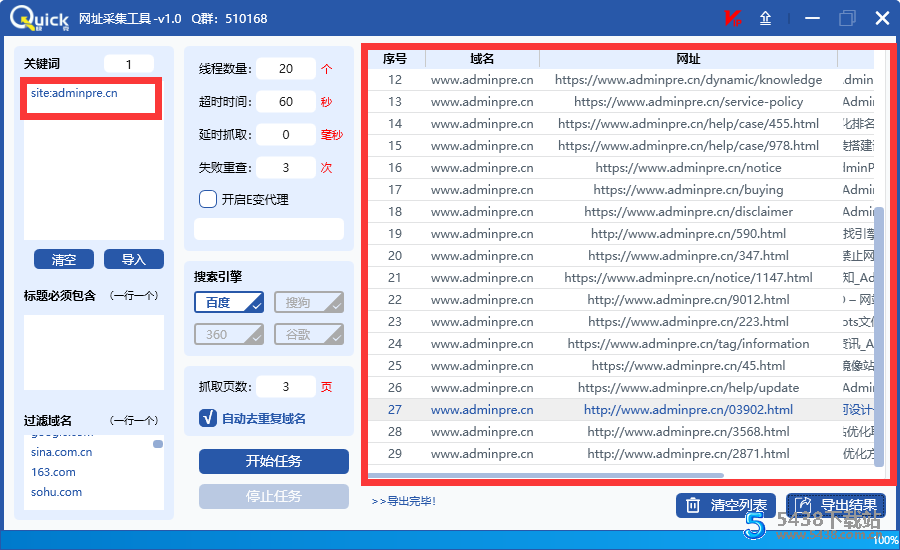
Task: Click the red VIP icon
Action: pyautogui.click(x=732, y=18)
